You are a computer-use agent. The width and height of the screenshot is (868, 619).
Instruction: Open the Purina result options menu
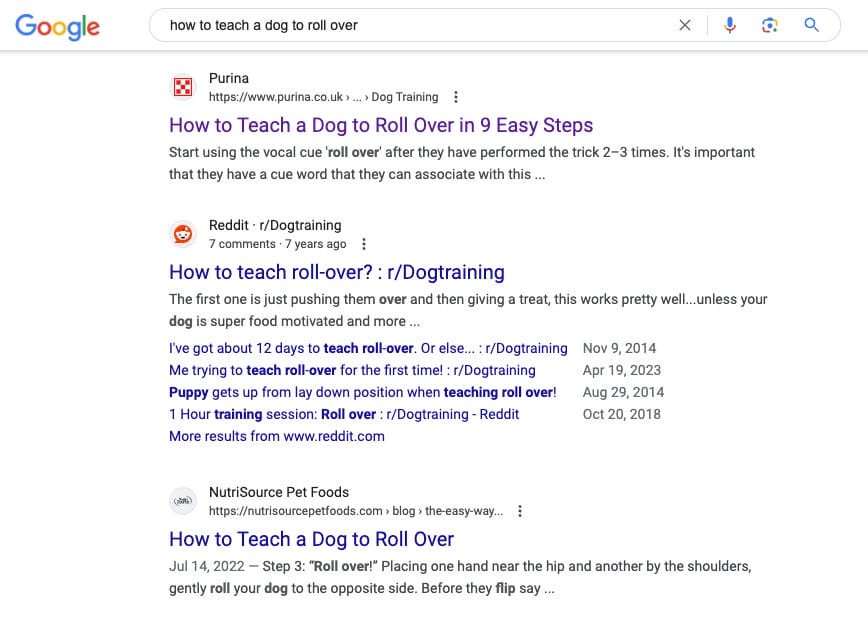click(x=456, y=97)
